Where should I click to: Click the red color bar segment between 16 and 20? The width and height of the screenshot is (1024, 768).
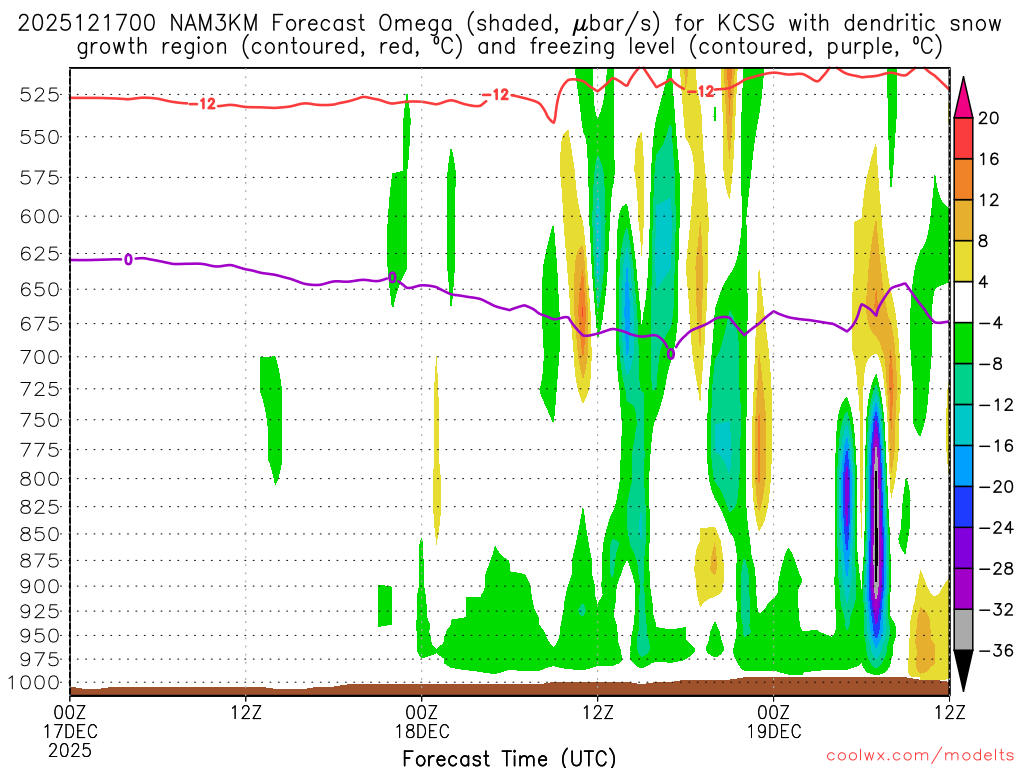click(963, 138)
